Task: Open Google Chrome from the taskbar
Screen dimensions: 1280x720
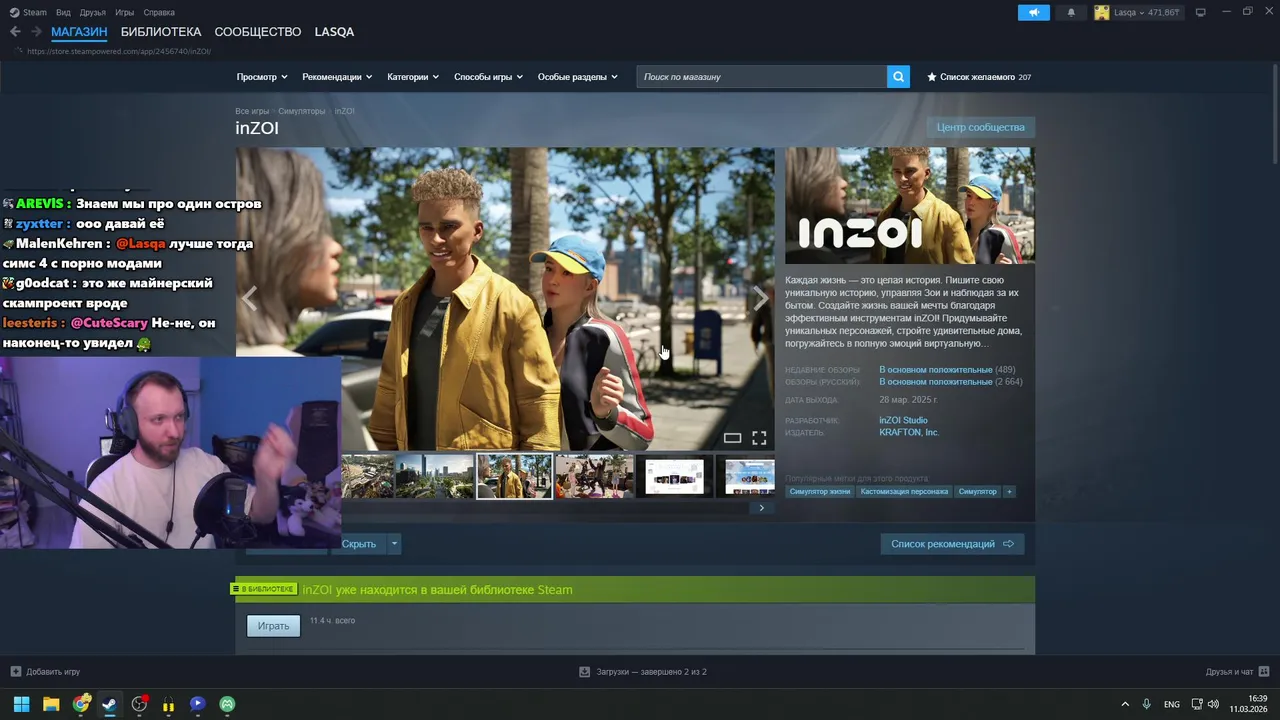Action: [x=81, y=704]
